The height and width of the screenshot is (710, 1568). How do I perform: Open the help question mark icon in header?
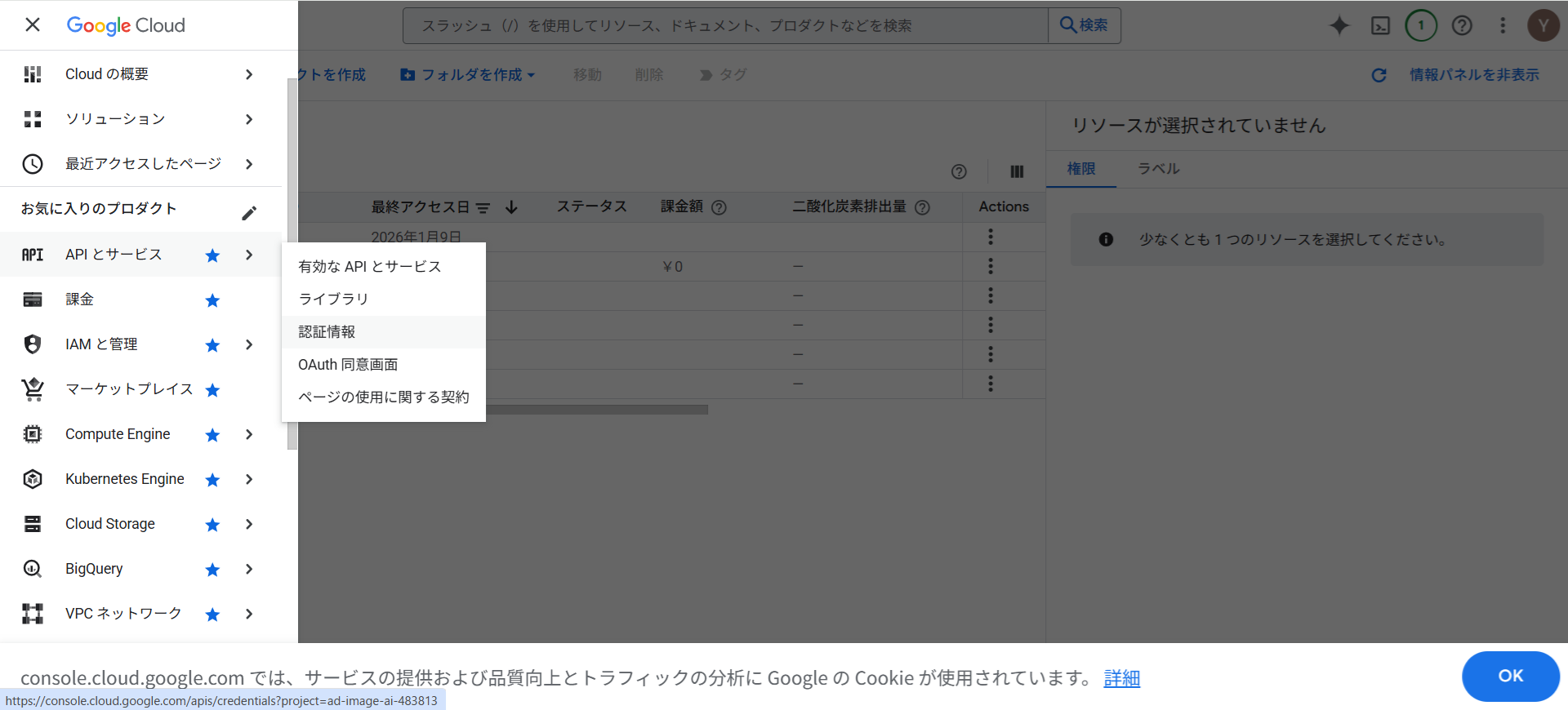point(1462,25)
